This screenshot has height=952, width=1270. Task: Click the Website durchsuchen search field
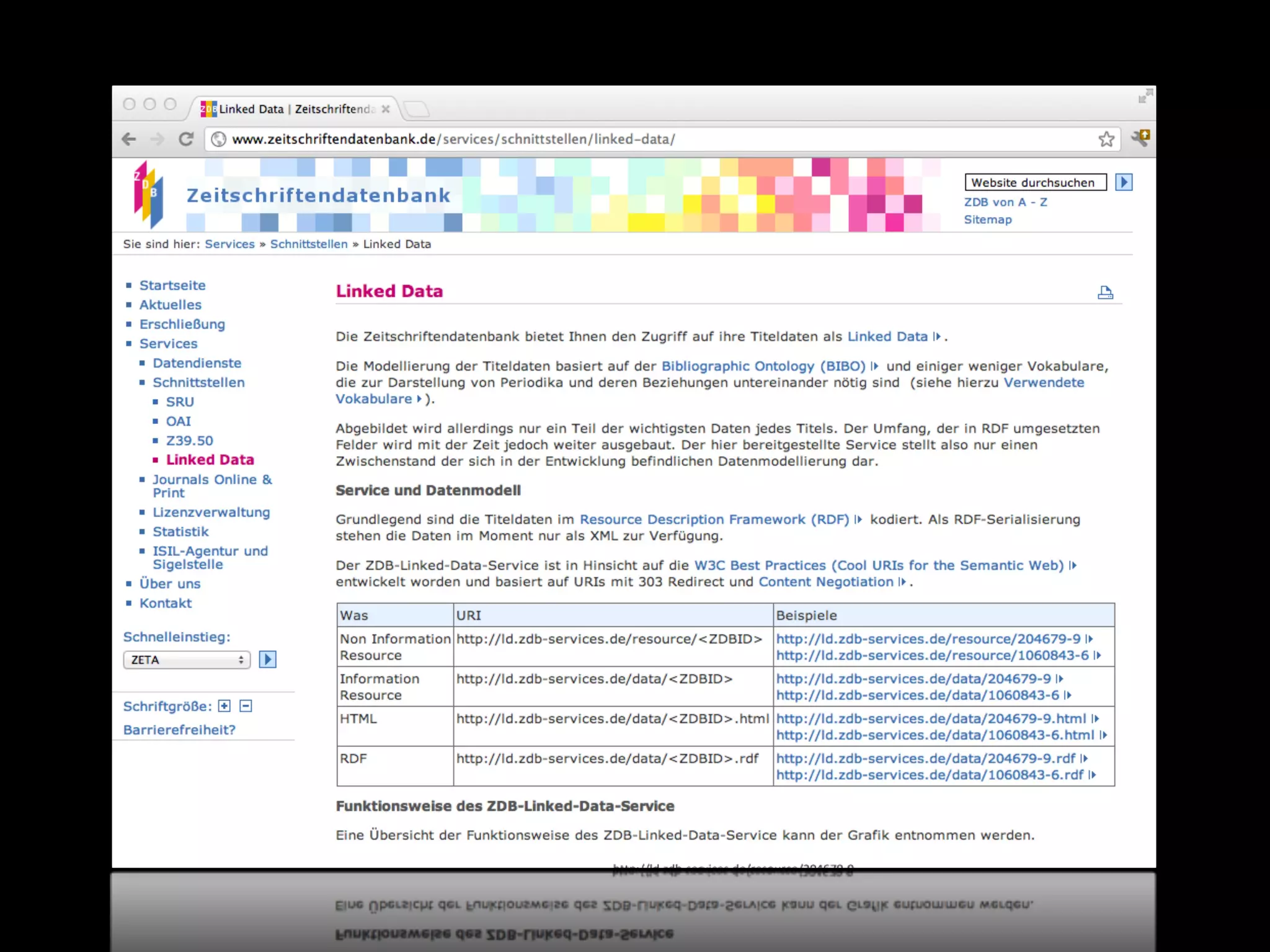click(1035, 182)
